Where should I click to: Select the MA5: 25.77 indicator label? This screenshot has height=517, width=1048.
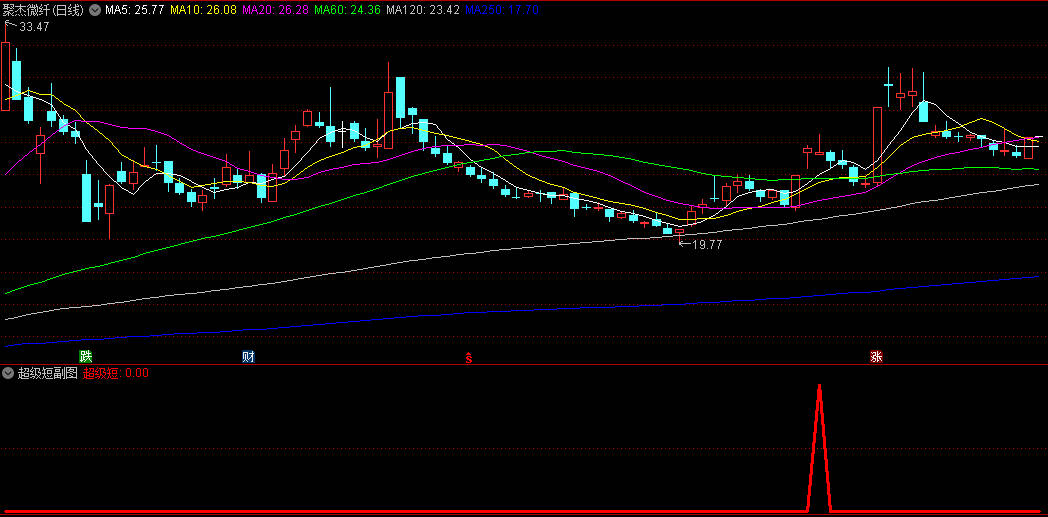tap(134, 10)
